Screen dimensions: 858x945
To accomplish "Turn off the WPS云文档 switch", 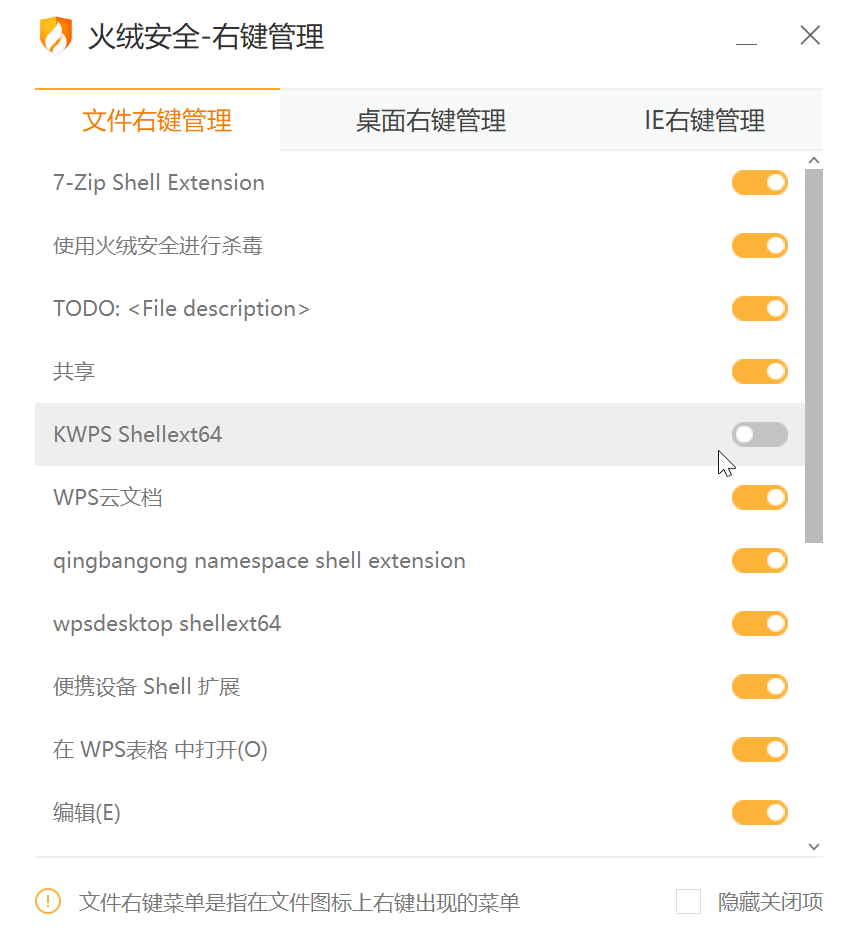I will 760,498.
